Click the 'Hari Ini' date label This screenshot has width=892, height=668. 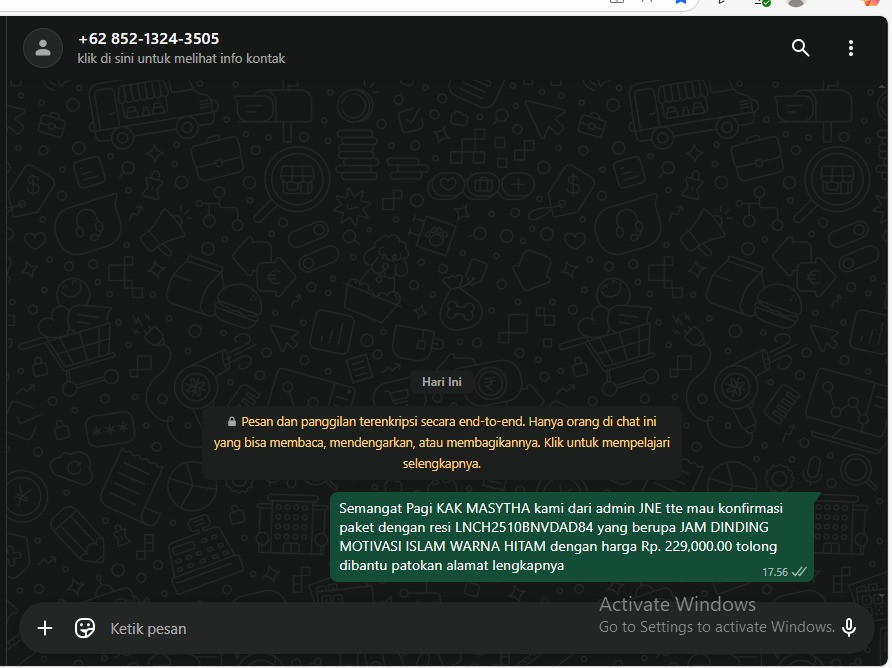click(441, 382)
